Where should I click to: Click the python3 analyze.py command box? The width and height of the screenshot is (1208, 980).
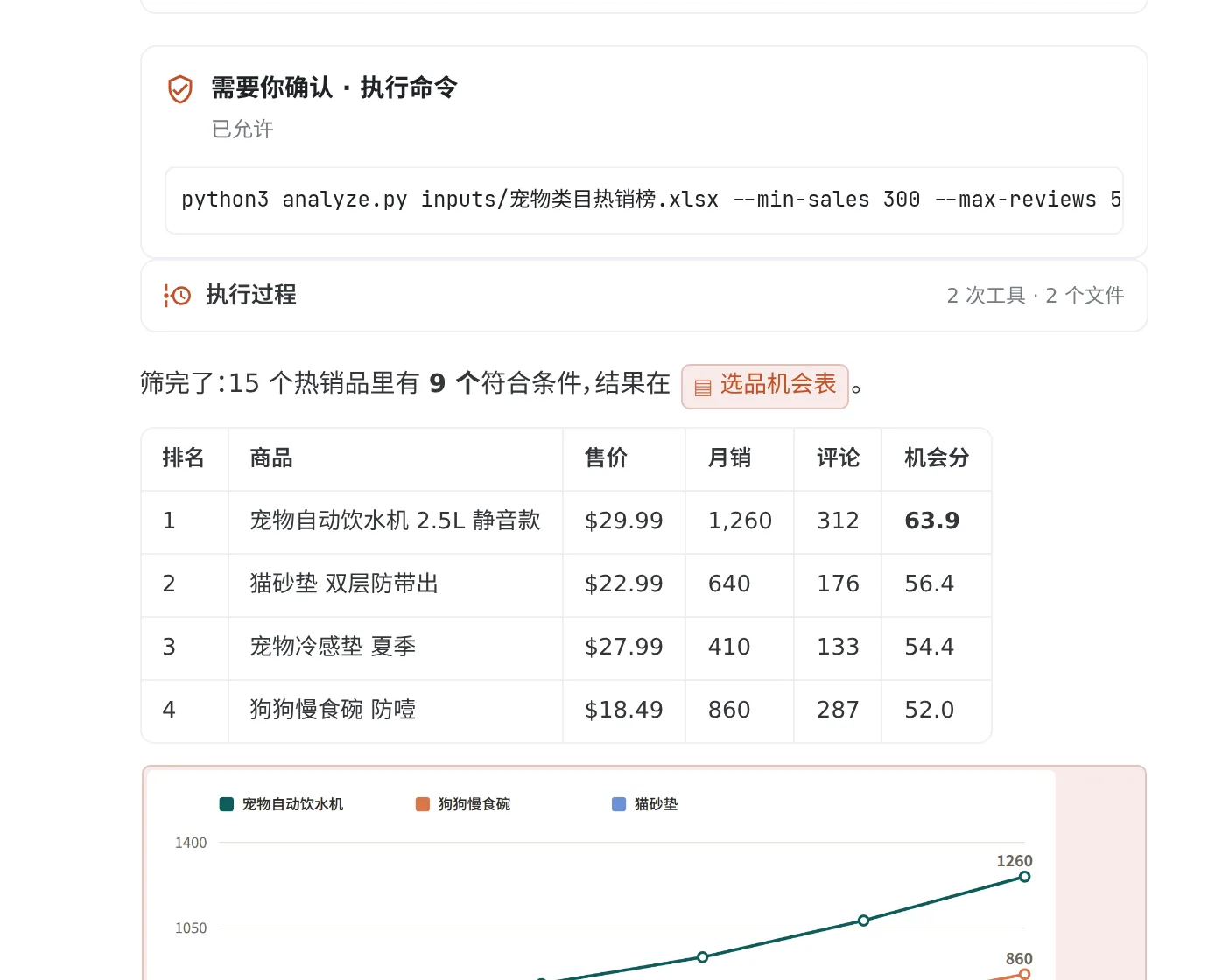644,200
